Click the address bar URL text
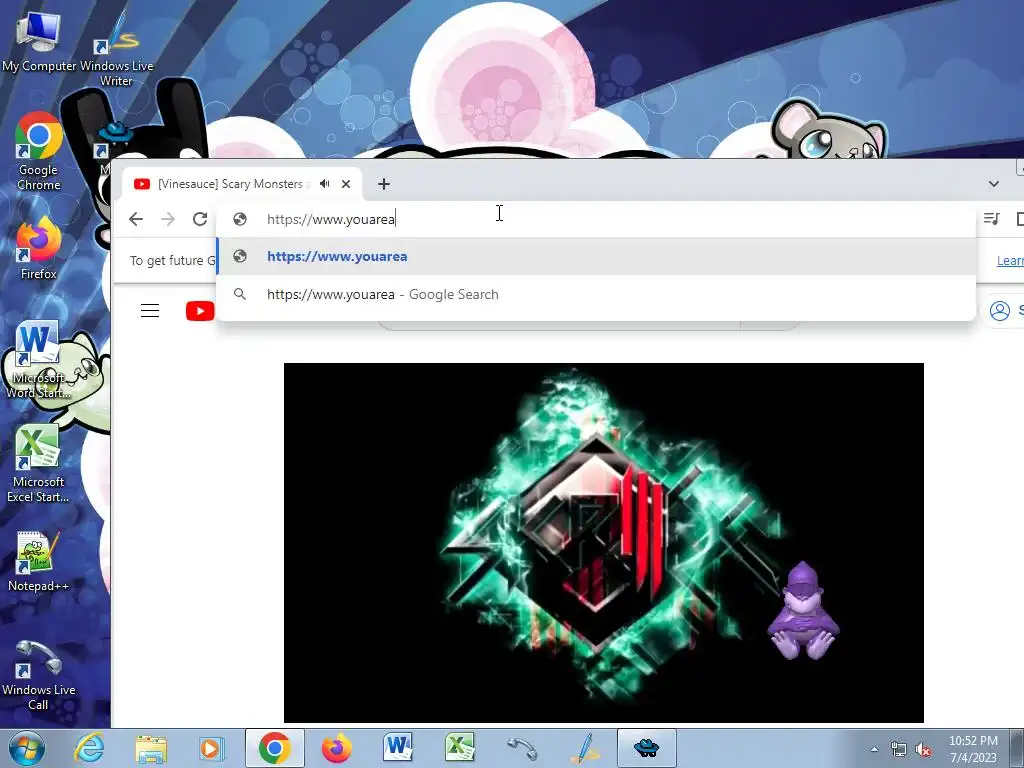This screenshot has height=768, width=1024. pos(331,219)
